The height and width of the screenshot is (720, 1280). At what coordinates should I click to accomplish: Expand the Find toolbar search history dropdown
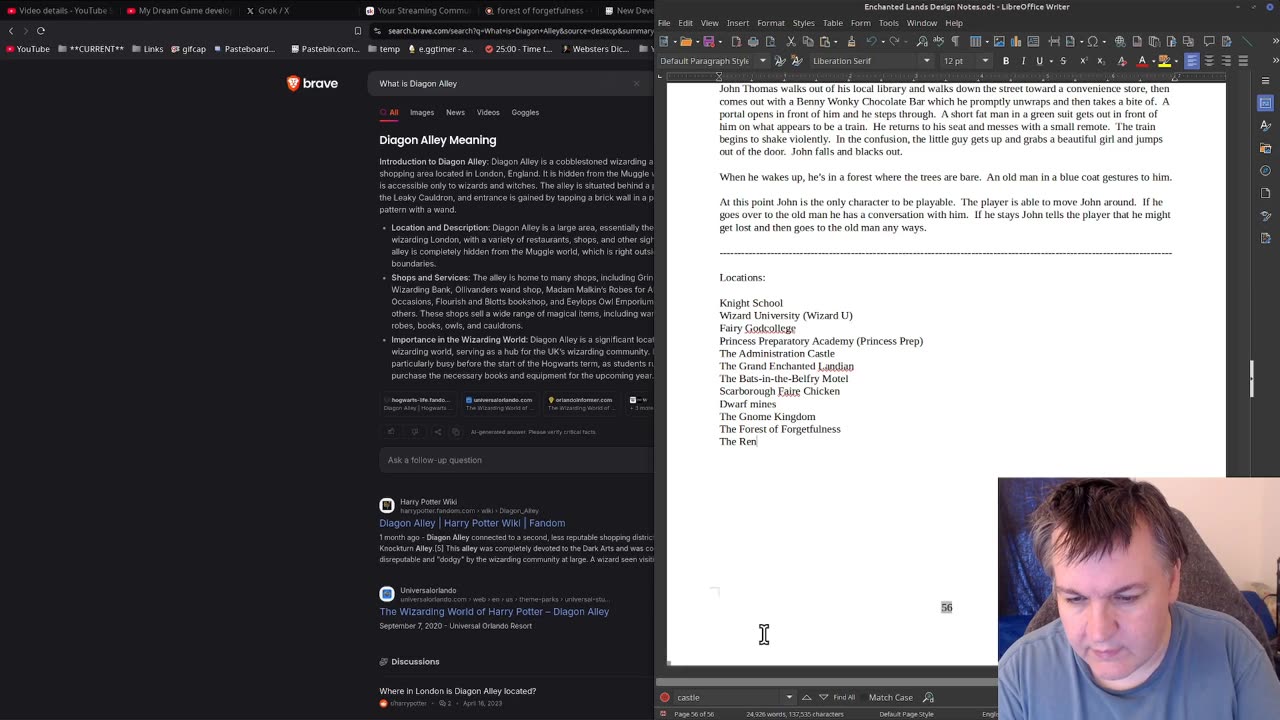click(789, 697)
